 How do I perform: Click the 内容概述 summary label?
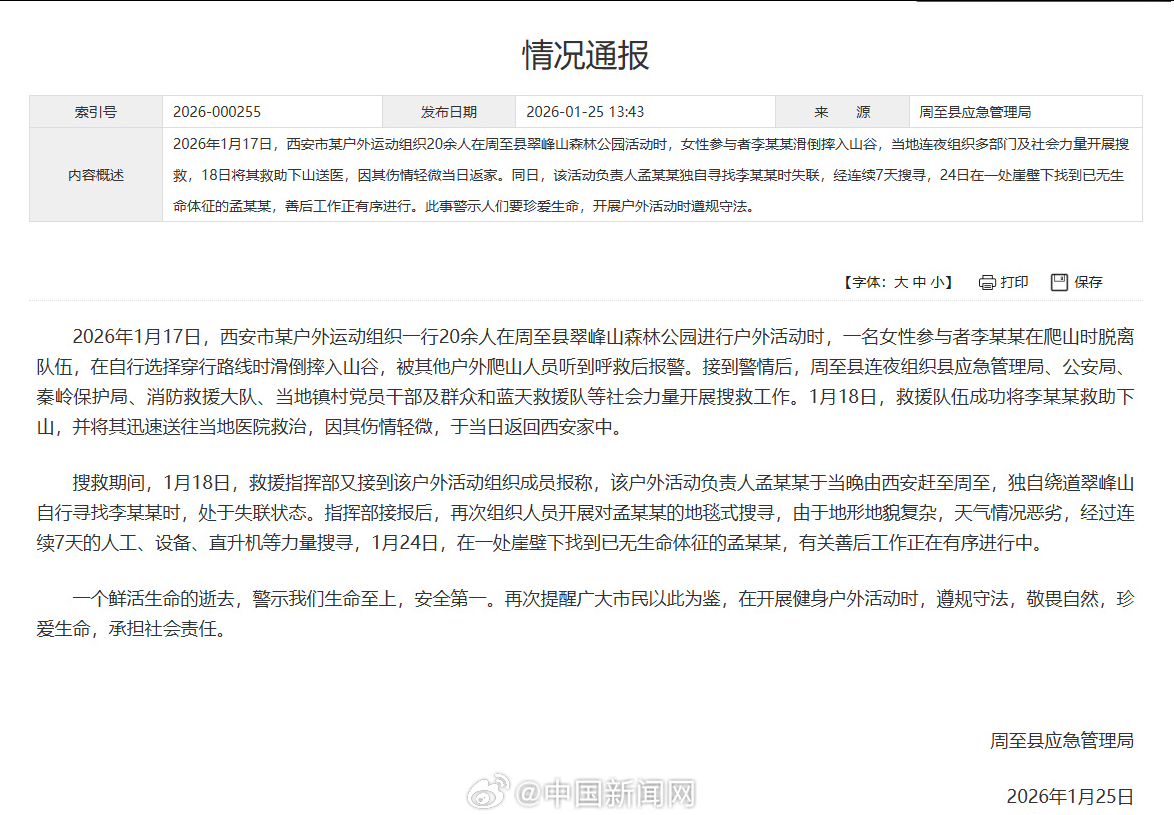pos(95,174)
